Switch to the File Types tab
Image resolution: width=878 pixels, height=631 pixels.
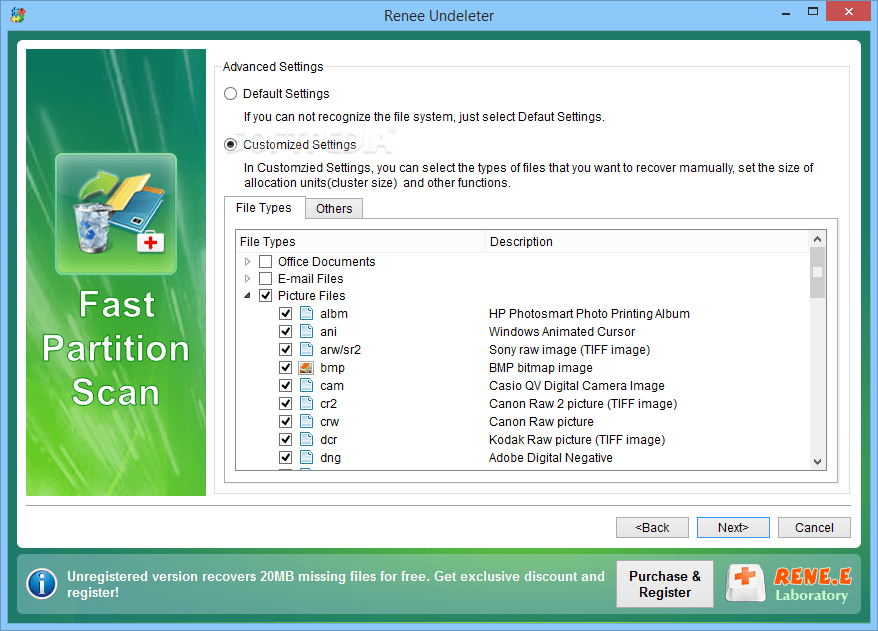click(x=264, y=208)
